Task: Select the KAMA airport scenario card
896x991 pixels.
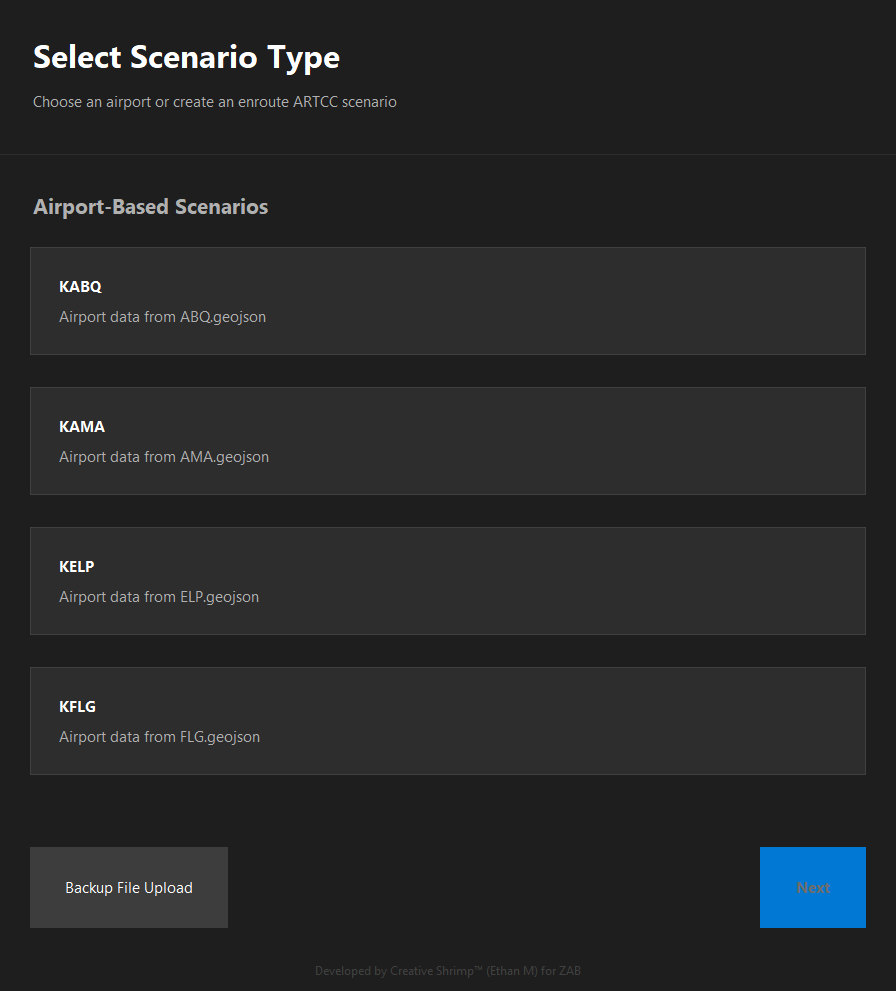Action: (447, 441)
